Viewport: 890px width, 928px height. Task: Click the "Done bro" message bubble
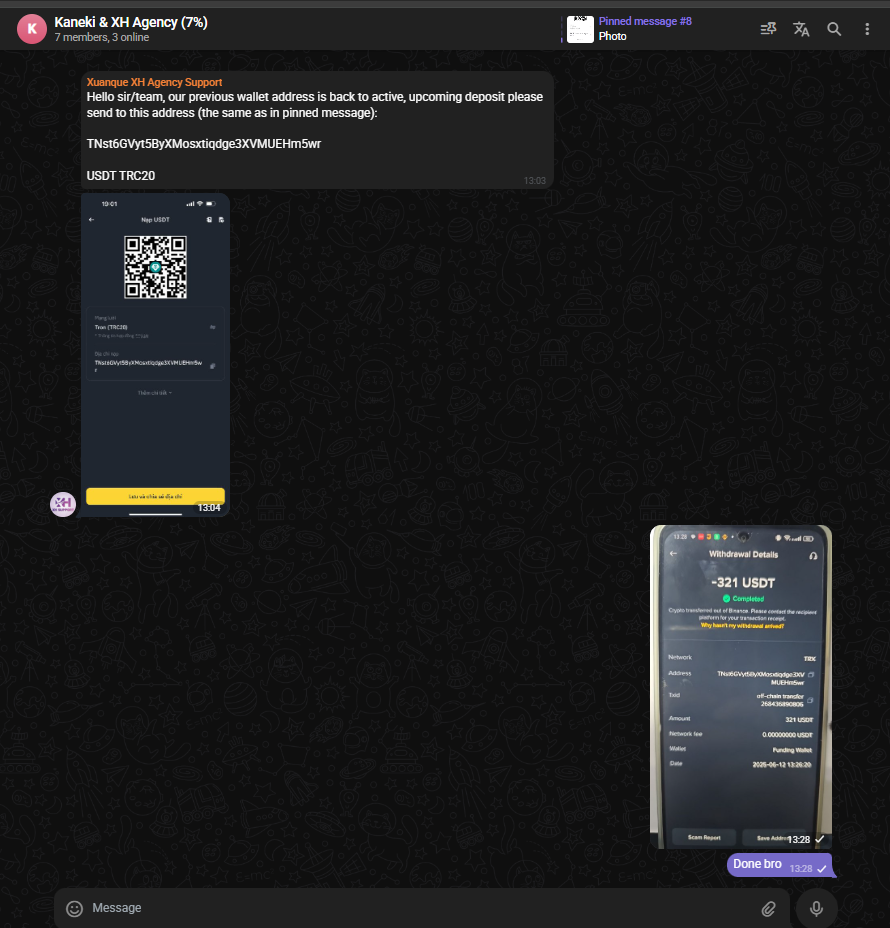point(758,864)
